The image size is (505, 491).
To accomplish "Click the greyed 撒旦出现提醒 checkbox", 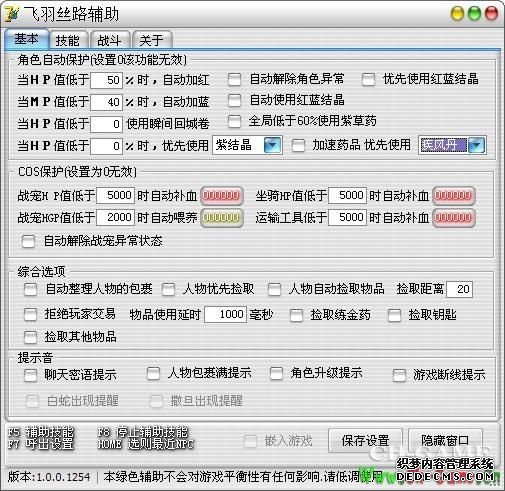I will point(156,401).
